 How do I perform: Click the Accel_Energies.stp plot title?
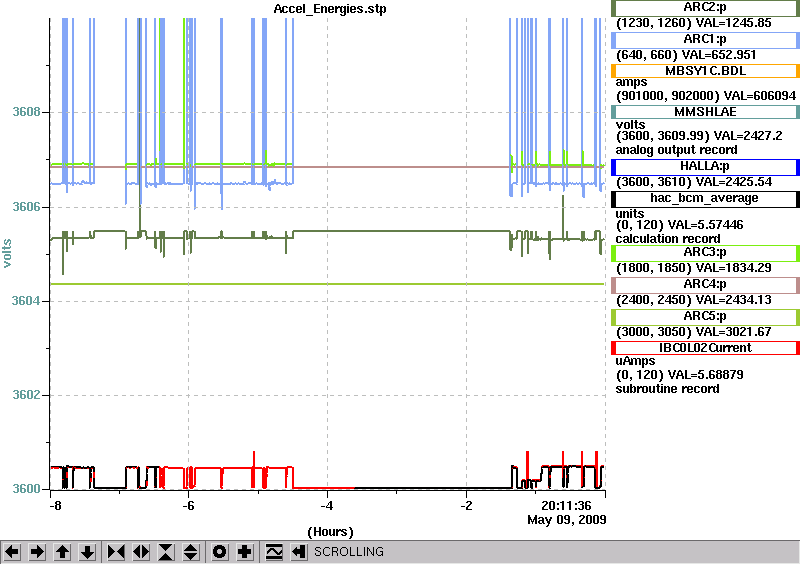click(330, 9)
